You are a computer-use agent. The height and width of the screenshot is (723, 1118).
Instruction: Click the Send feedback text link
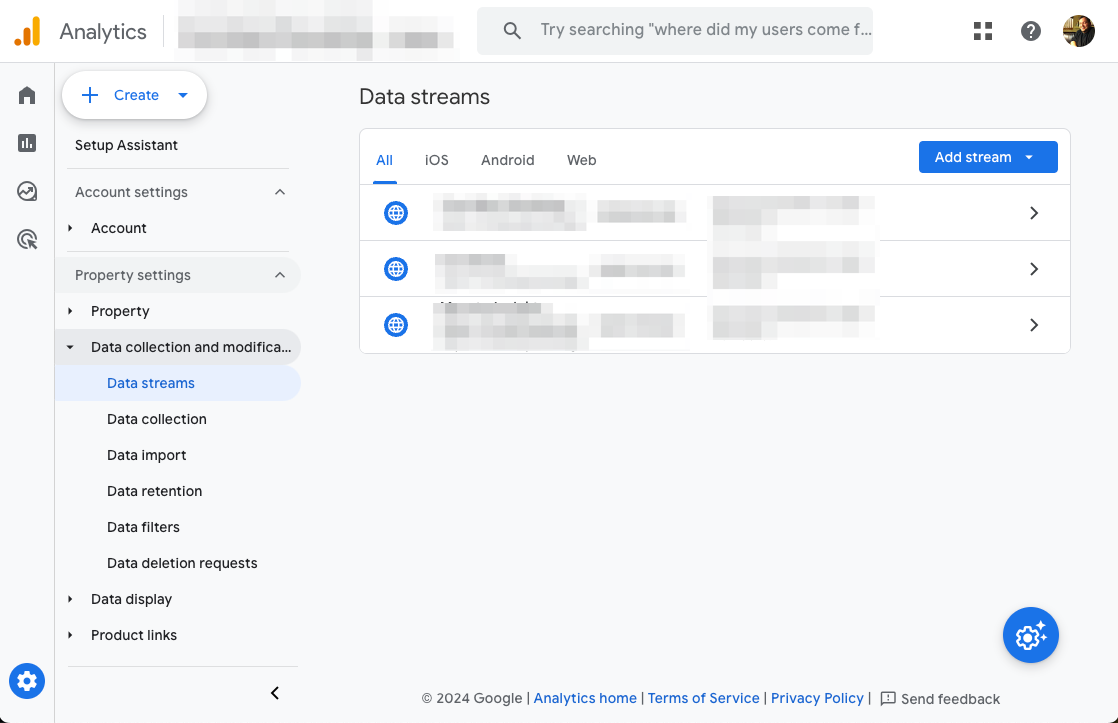[x=950, y=699]
